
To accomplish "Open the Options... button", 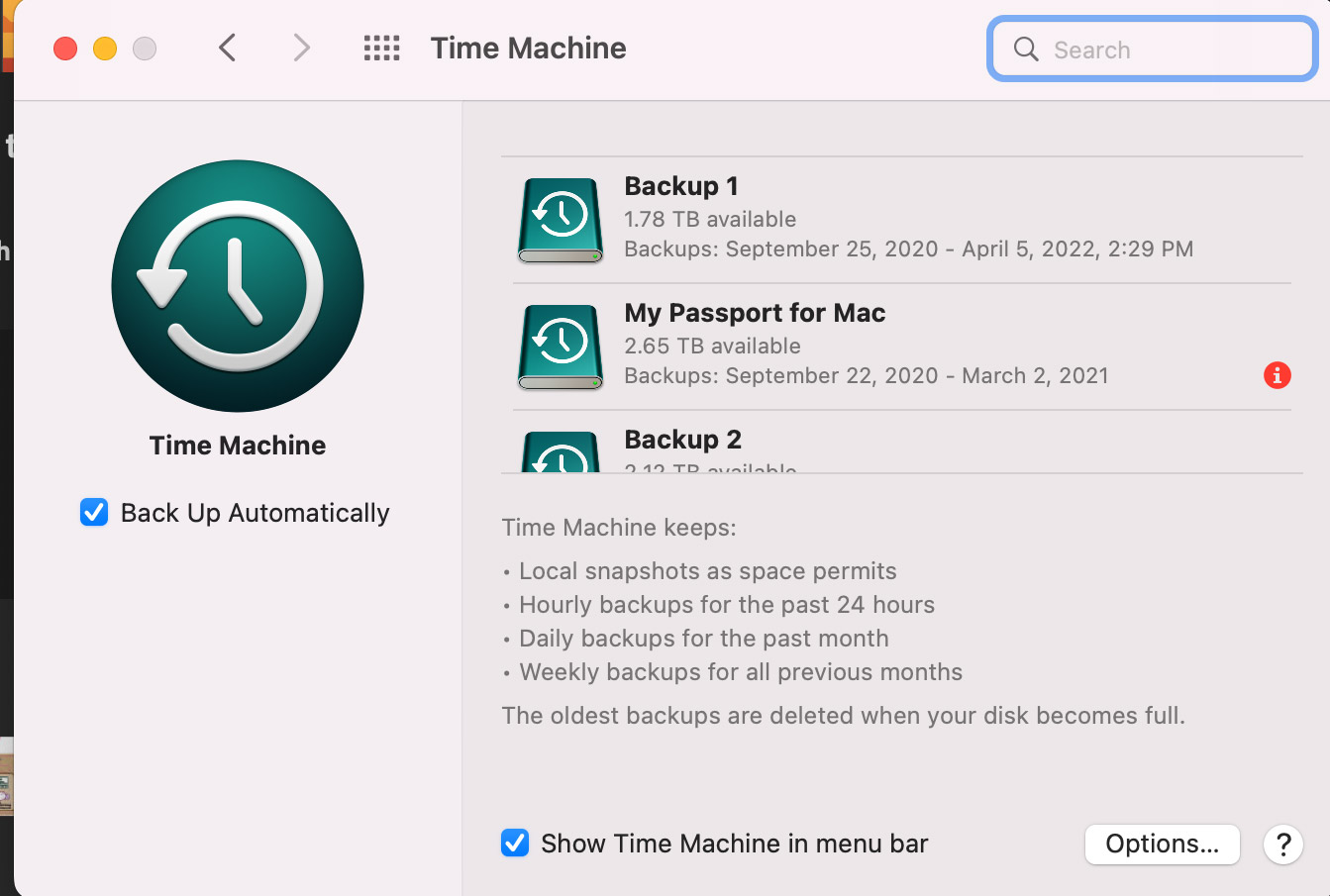I will pyautogui.click(x=1162, y=845).
